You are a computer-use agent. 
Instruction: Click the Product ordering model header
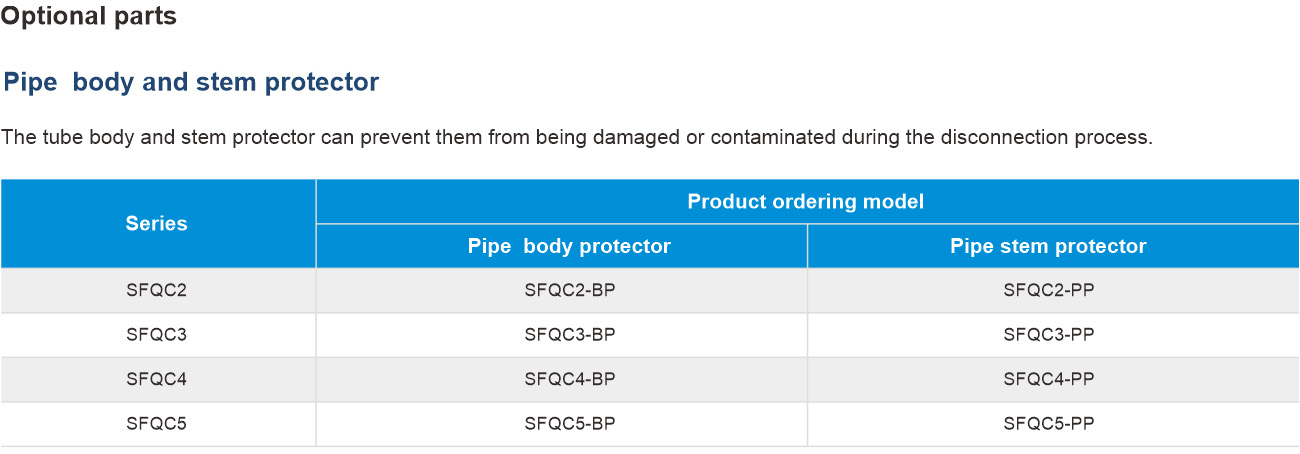point(806,202)
